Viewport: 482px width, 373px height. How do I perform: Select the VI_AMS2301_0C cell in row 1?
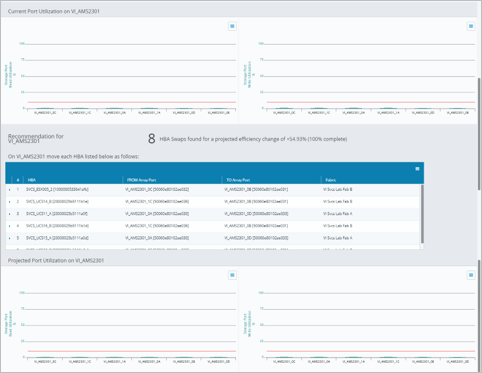coord(157,190)
